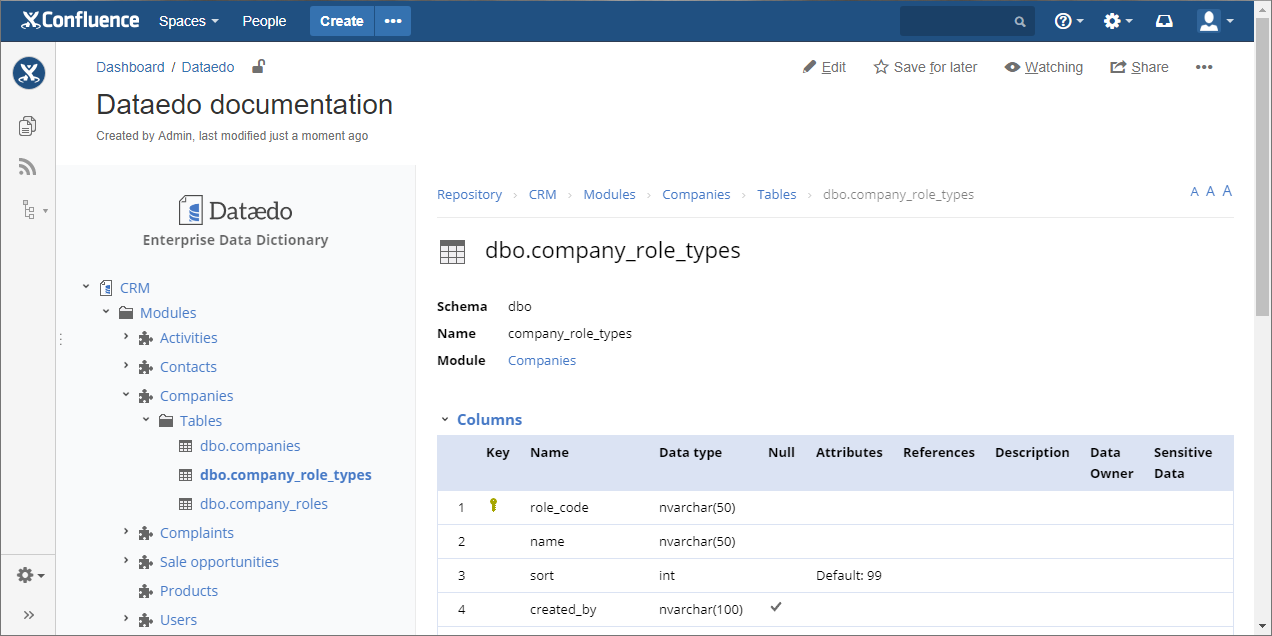The image size is (1272, 636).
Task: Toggle Watching for this page
Action: [1043, 67]
